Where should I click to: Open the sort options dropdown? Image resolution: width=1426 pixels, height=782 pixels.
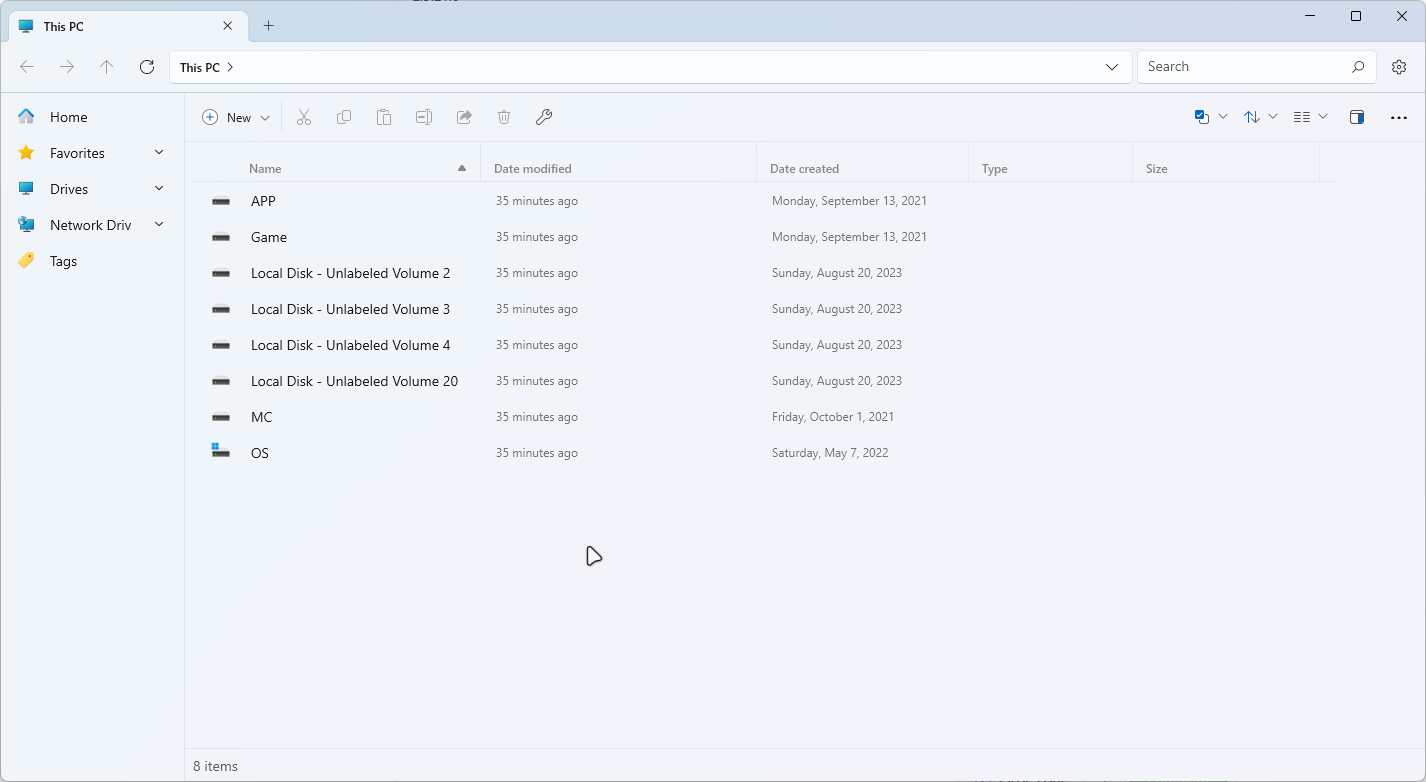tap(1260, 117)
